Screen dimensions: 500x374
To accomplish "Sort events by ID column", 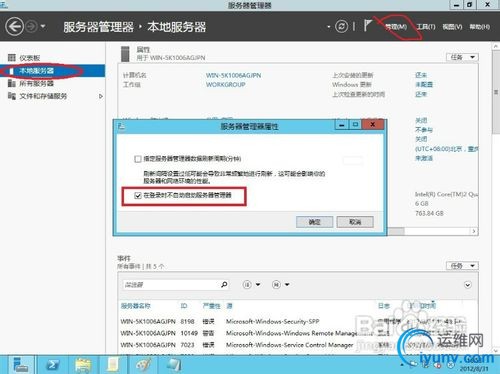I will 184,306.
